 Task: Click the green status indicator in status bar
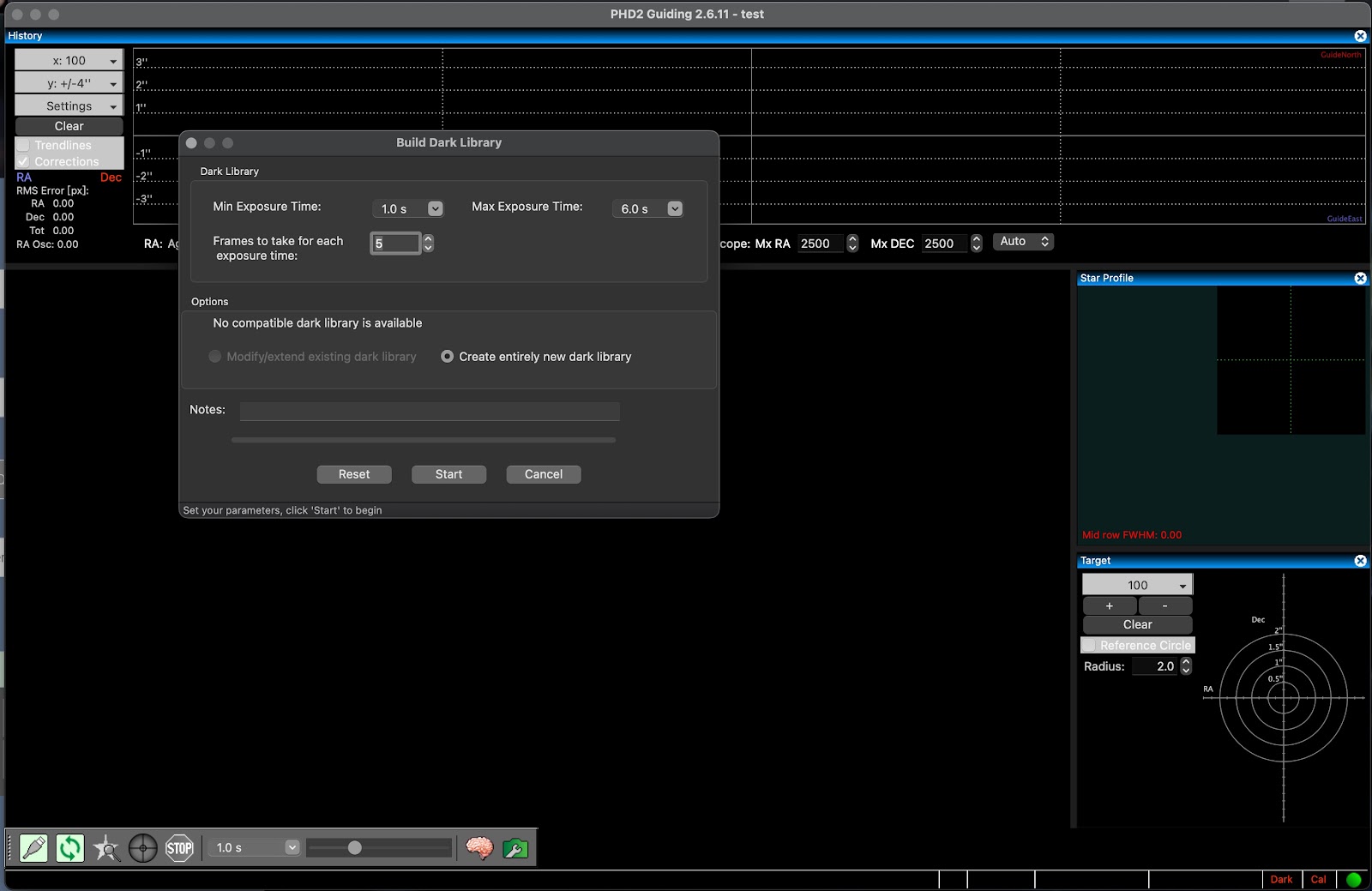pyautogui.click(x=1354, y=879)
